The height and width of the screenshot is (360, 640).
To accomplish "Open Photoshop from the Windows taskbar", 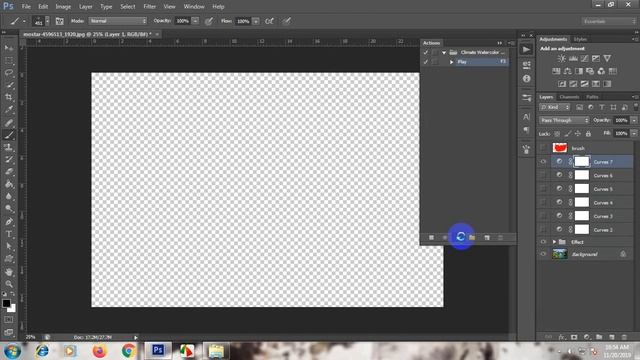I will click(x=158, y=350).
